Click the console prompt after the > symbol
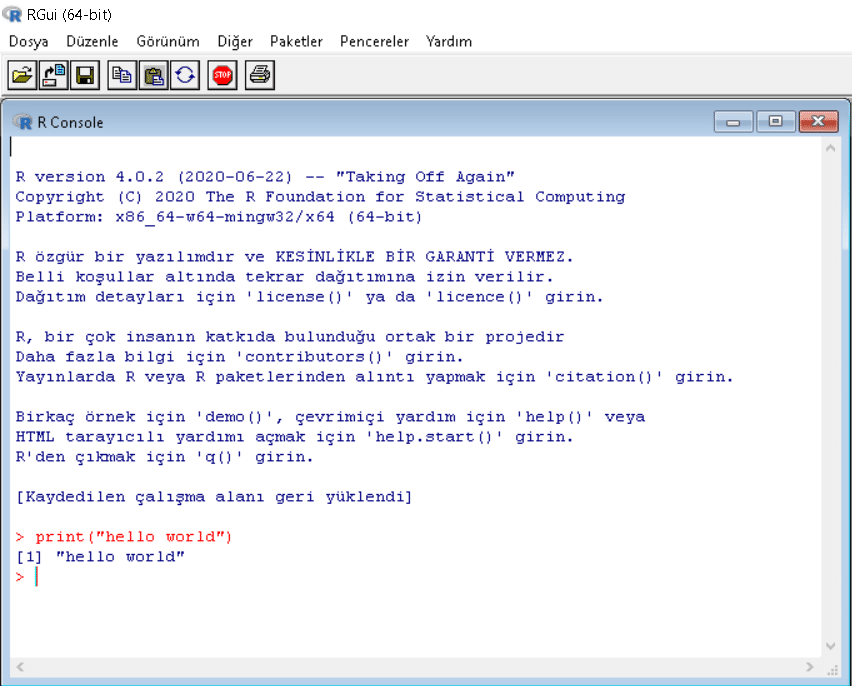This screenshot has width=852, height=686. pos(37,576)
